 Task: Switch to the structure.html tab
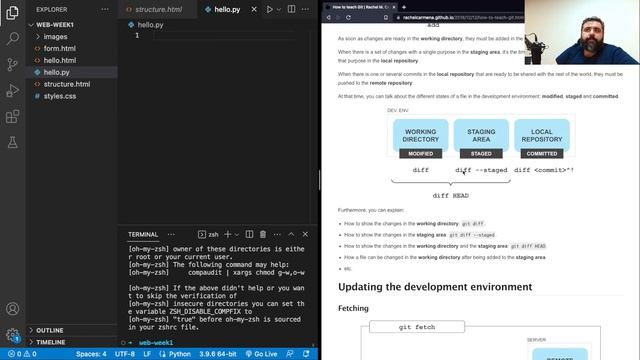pyautogui.click(x=158, y=9)
